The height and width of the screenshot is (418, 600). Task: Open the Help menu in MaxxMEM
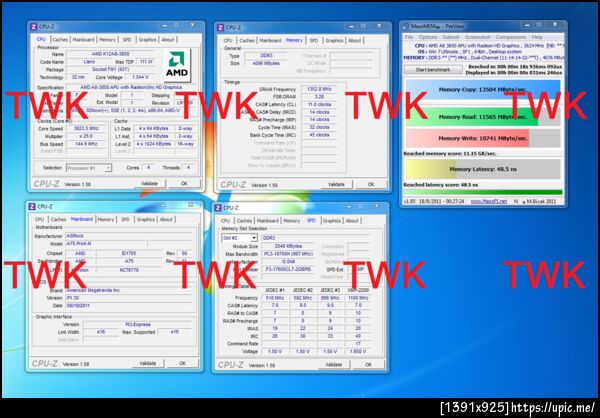pyautogui.click(x=537, y=37)
